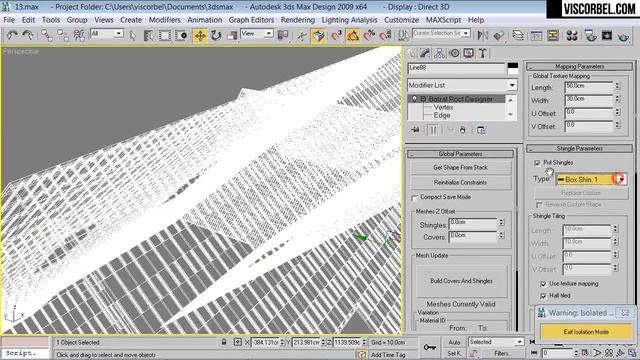Click the Pin Stack icon
This screenshot has width=640, height=360.
(415, 130)
